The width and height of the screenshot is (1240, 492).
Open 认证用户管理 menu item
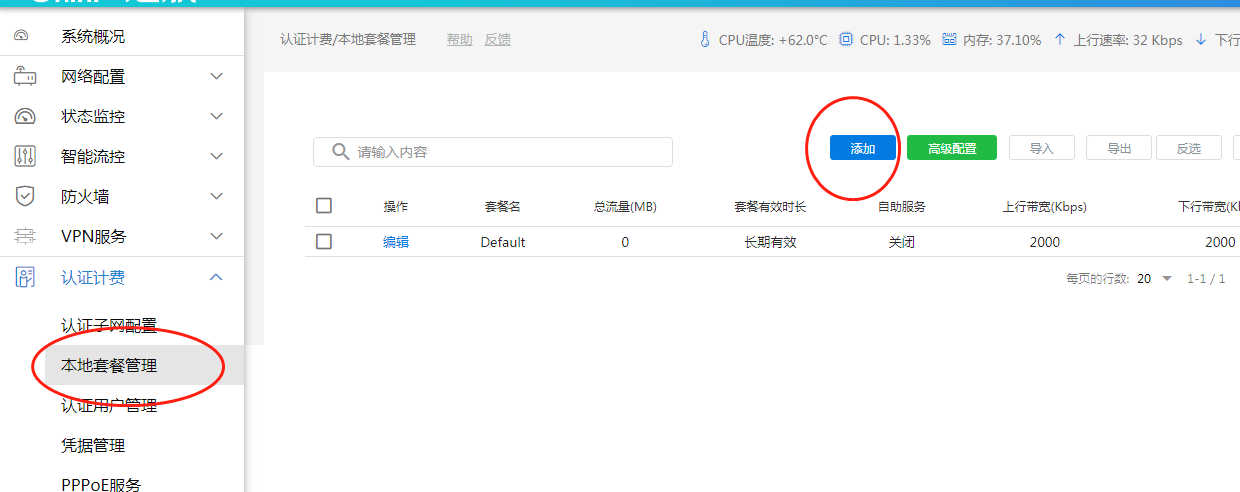pyautogui.click(x=109, y=406)
